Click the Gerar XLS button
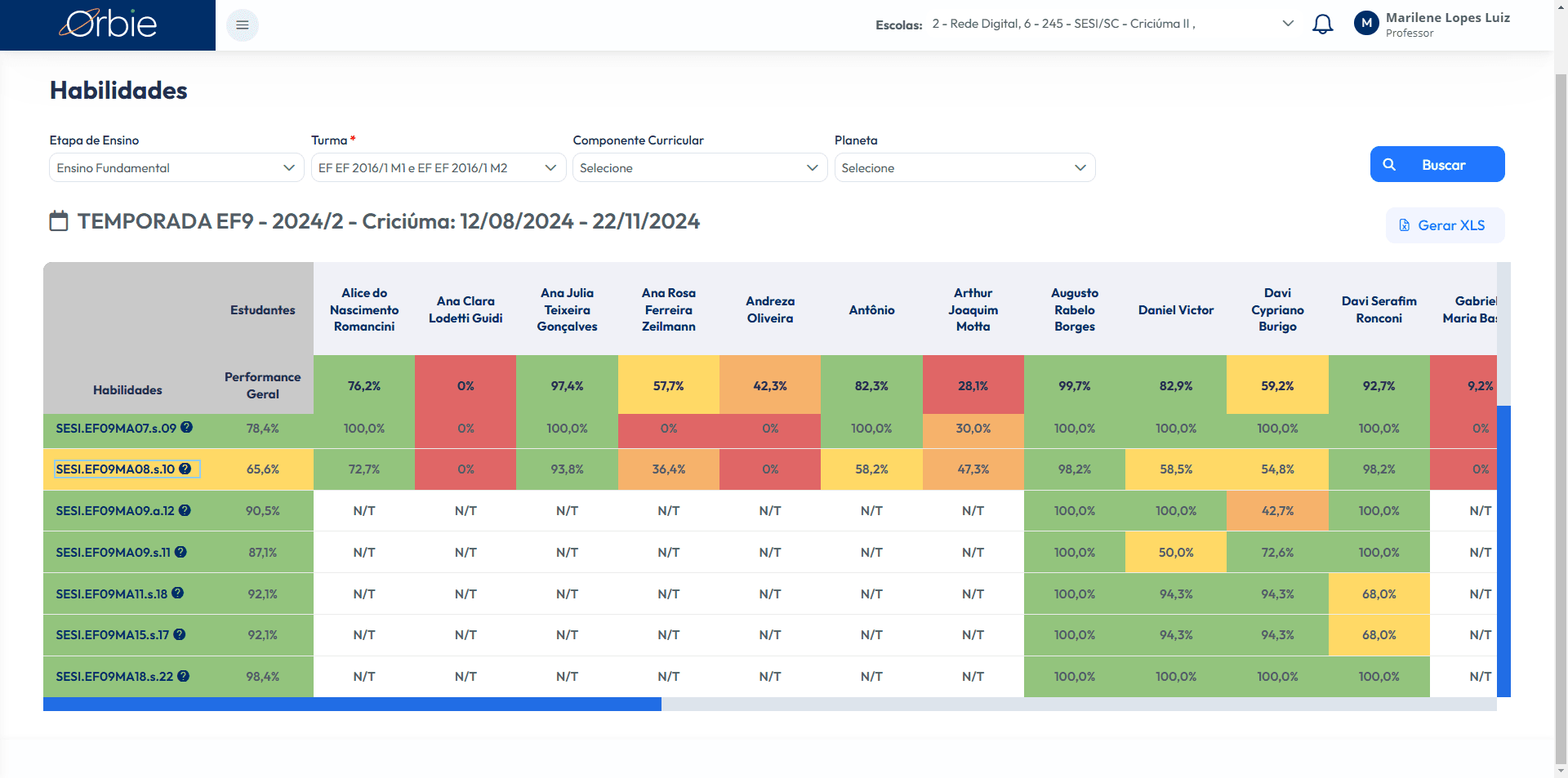The image size is (1568, 778). coord(1445,225)
